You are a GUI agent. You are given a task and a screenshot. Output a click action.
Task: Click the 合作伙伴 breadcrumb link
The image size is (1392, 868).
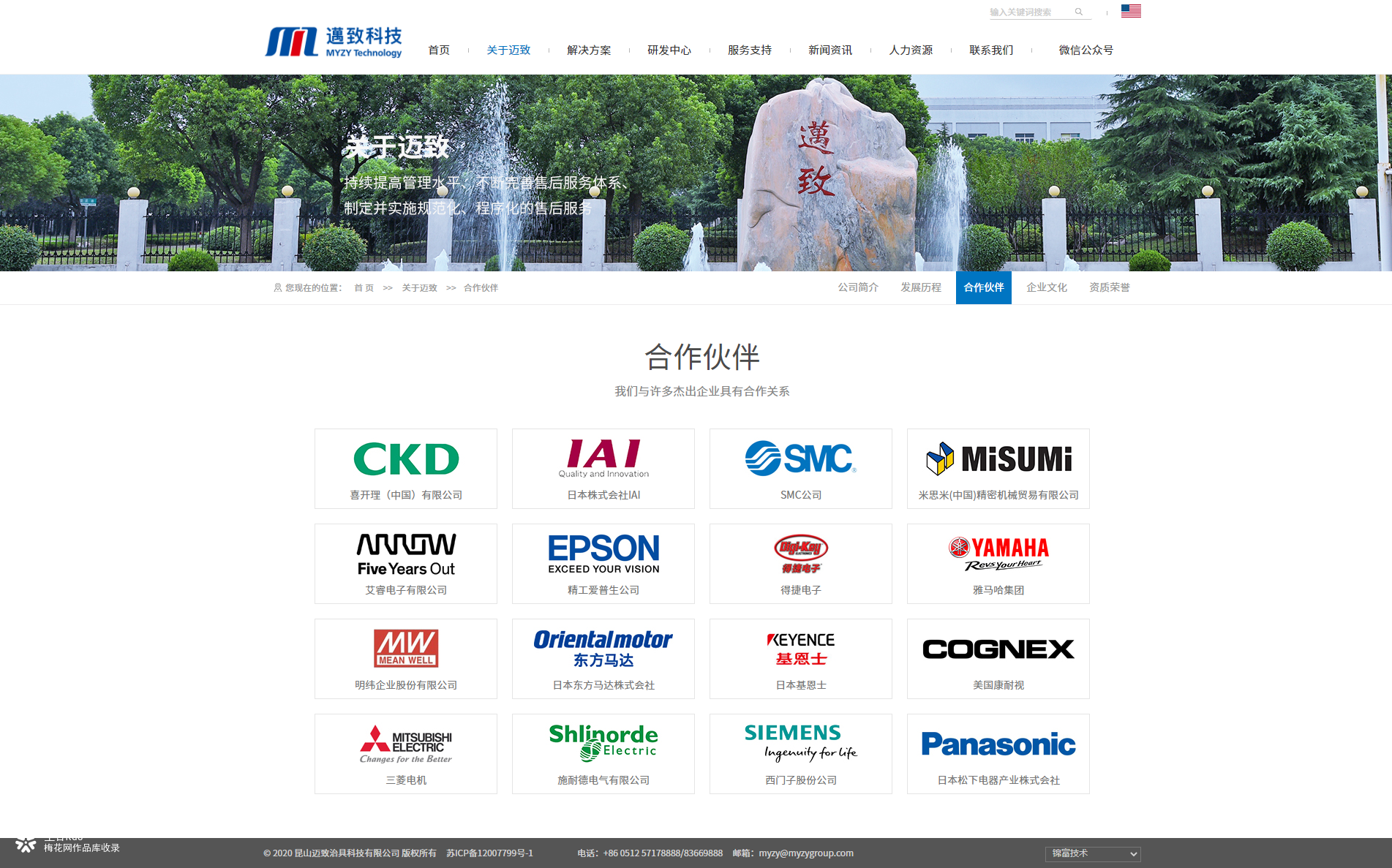481,288
